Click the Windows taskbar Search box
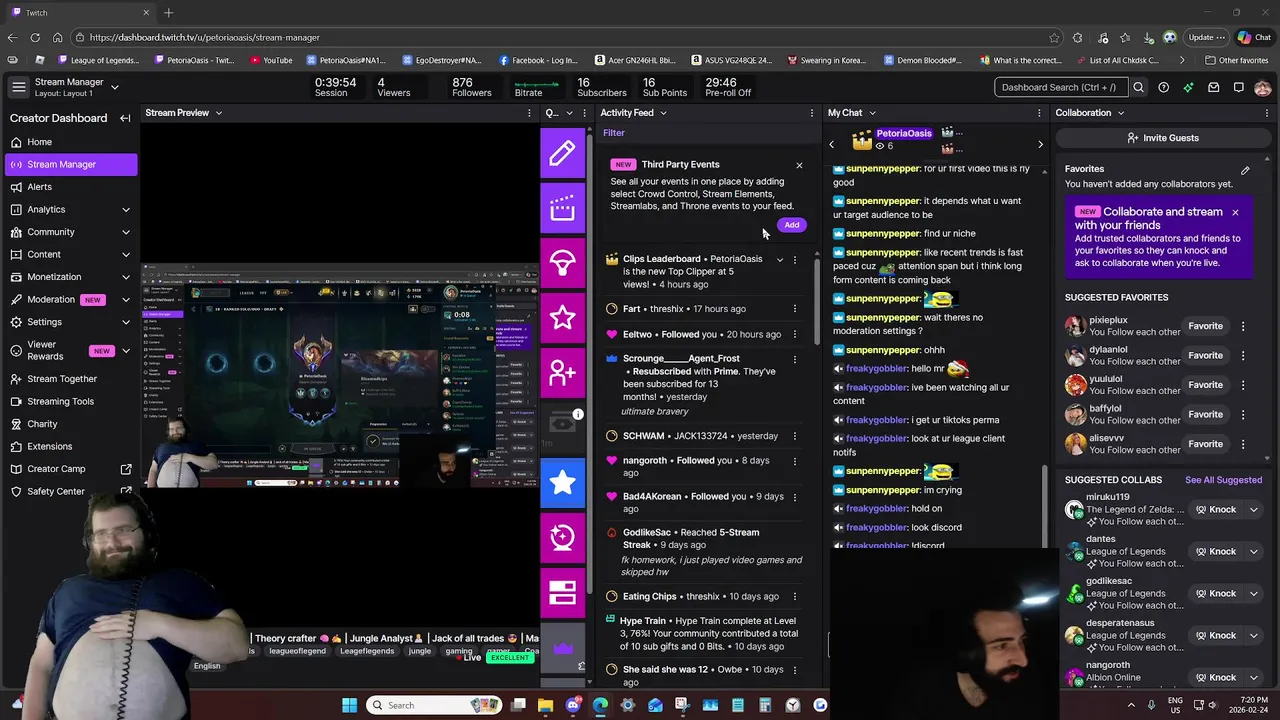The width and height of the screenshot is (1280, 720). coord(432,705)
